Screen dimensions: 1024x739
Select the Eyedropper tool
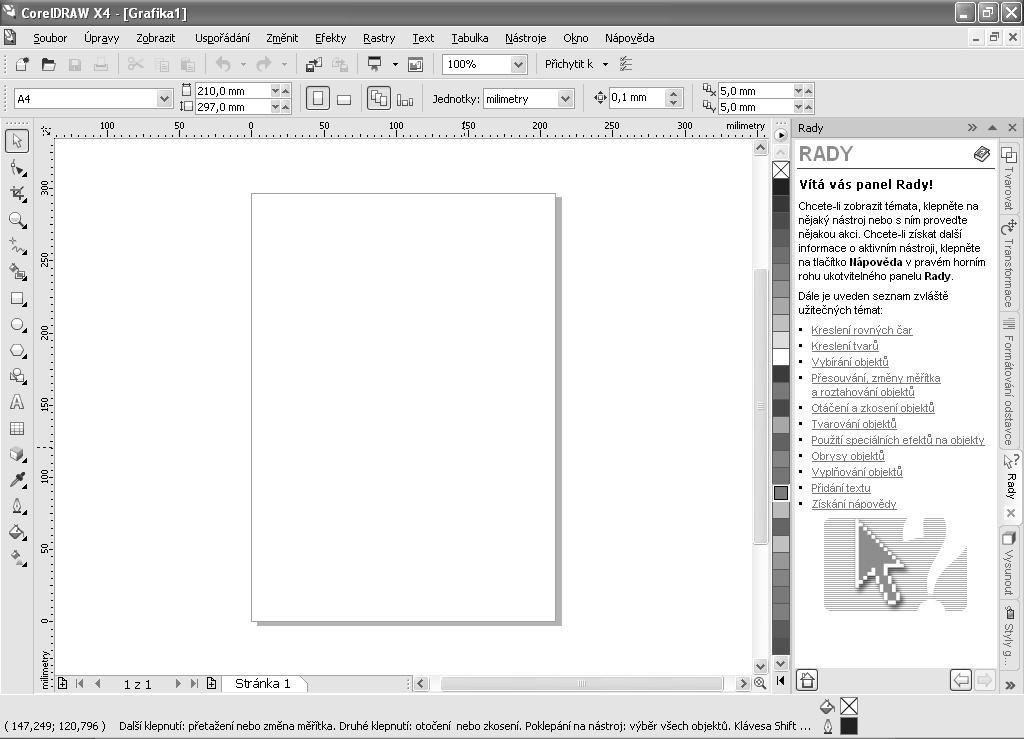(18, 480)
